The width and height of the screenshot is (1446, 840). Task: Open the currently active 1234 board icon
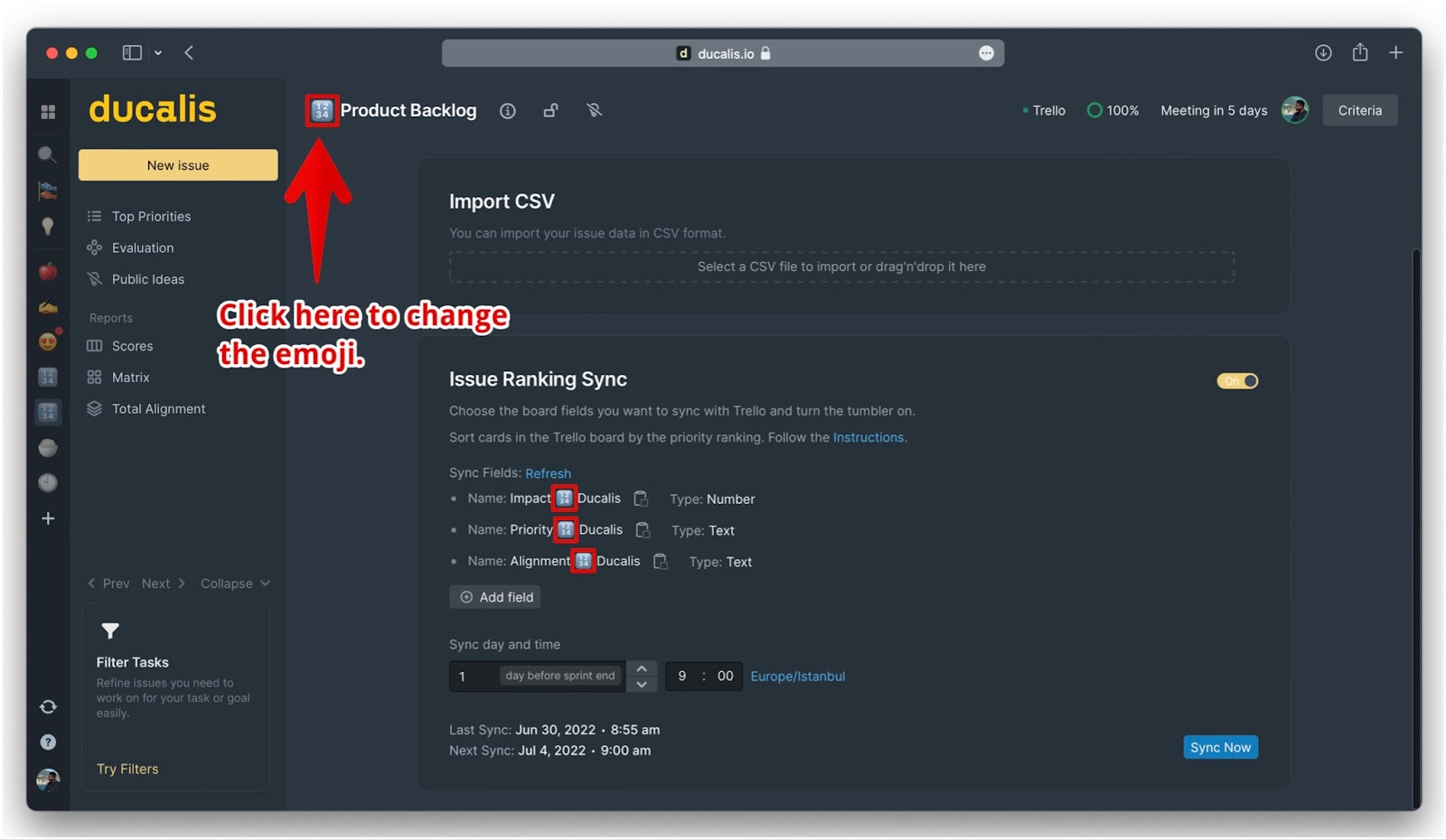tap(48, 413)
